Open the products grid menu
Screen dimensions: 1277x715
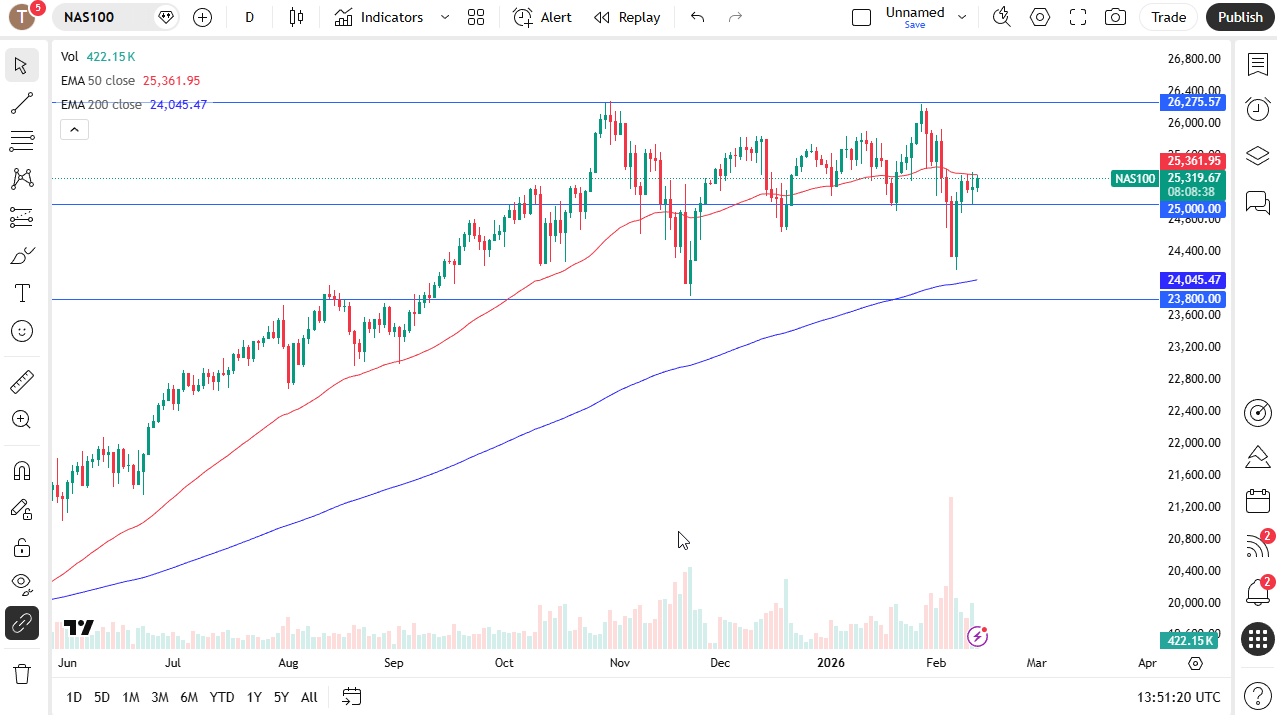[1257, 638]
